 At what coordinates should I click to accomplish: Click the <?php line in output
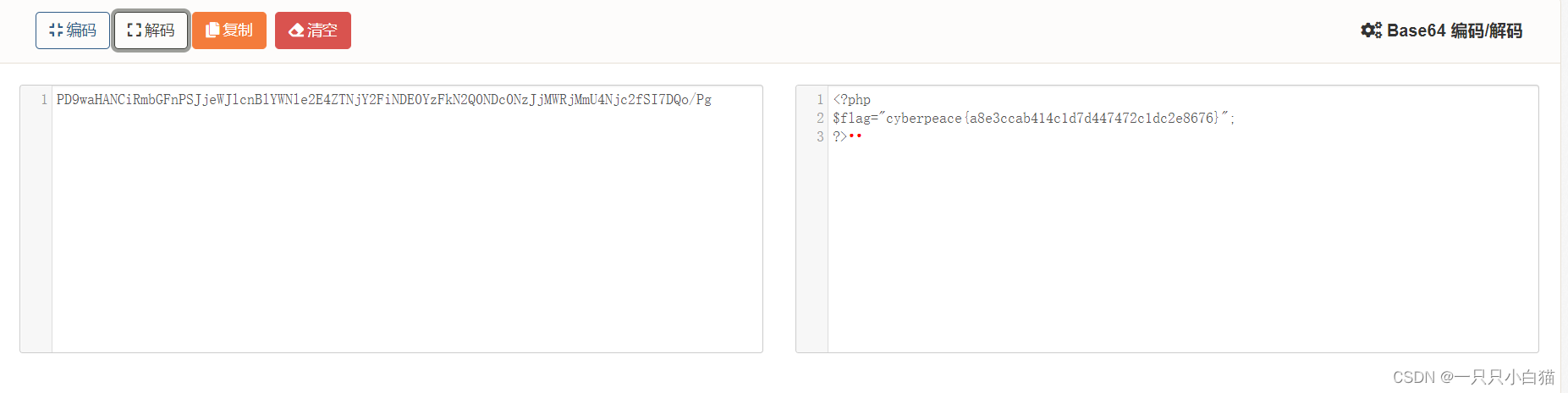tap(852, 100)
